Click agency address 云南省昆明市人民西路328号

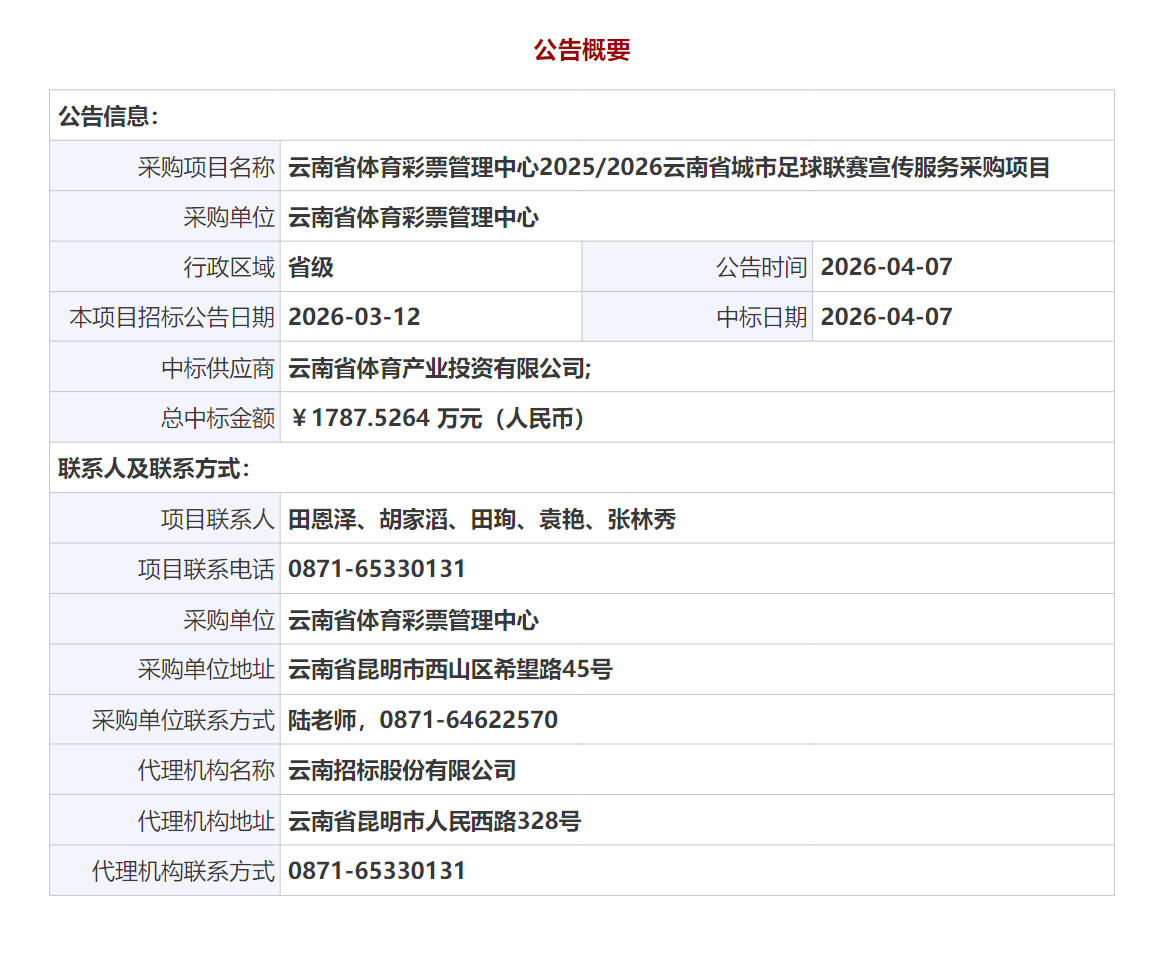pyautogui.click(x=434, y=821)
